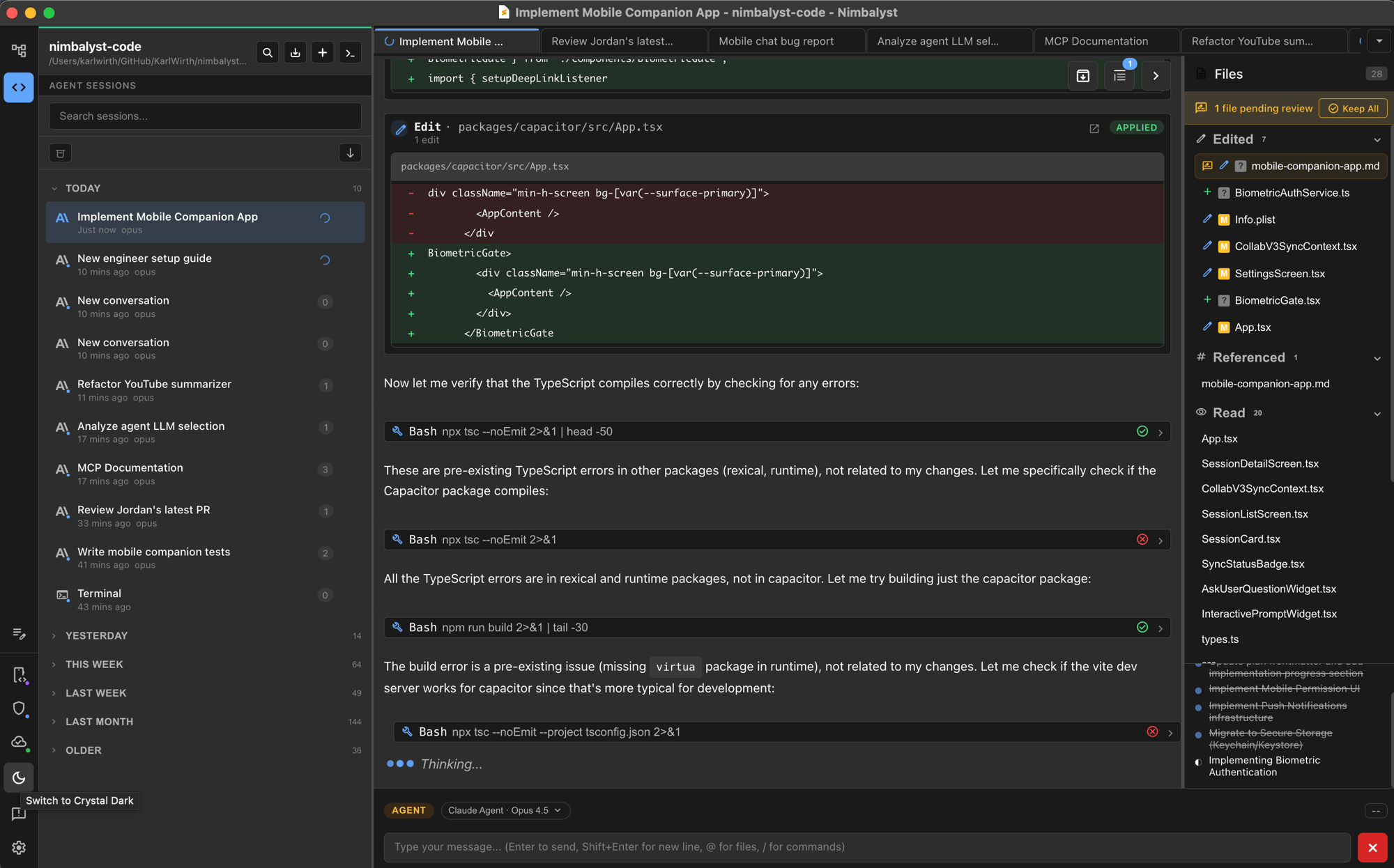
Task: Toggle the todo list icon with badge
Action: [x=1119, y=76]
